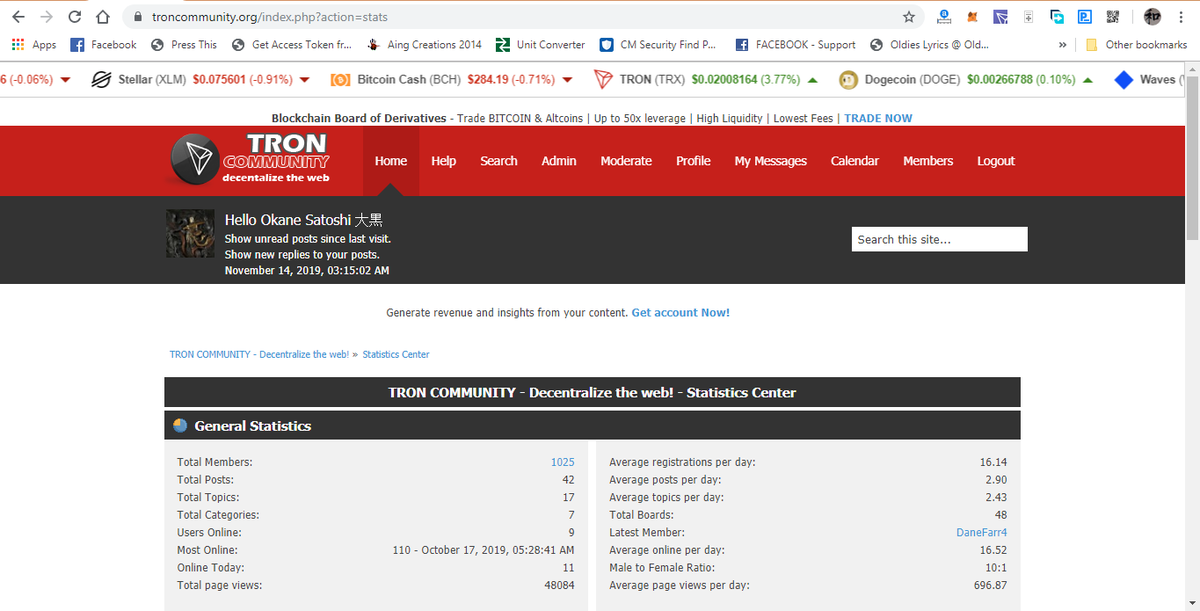1200x611 pixels.
Task: Open the Chrome profile avatar
Action: [1152, 17]
